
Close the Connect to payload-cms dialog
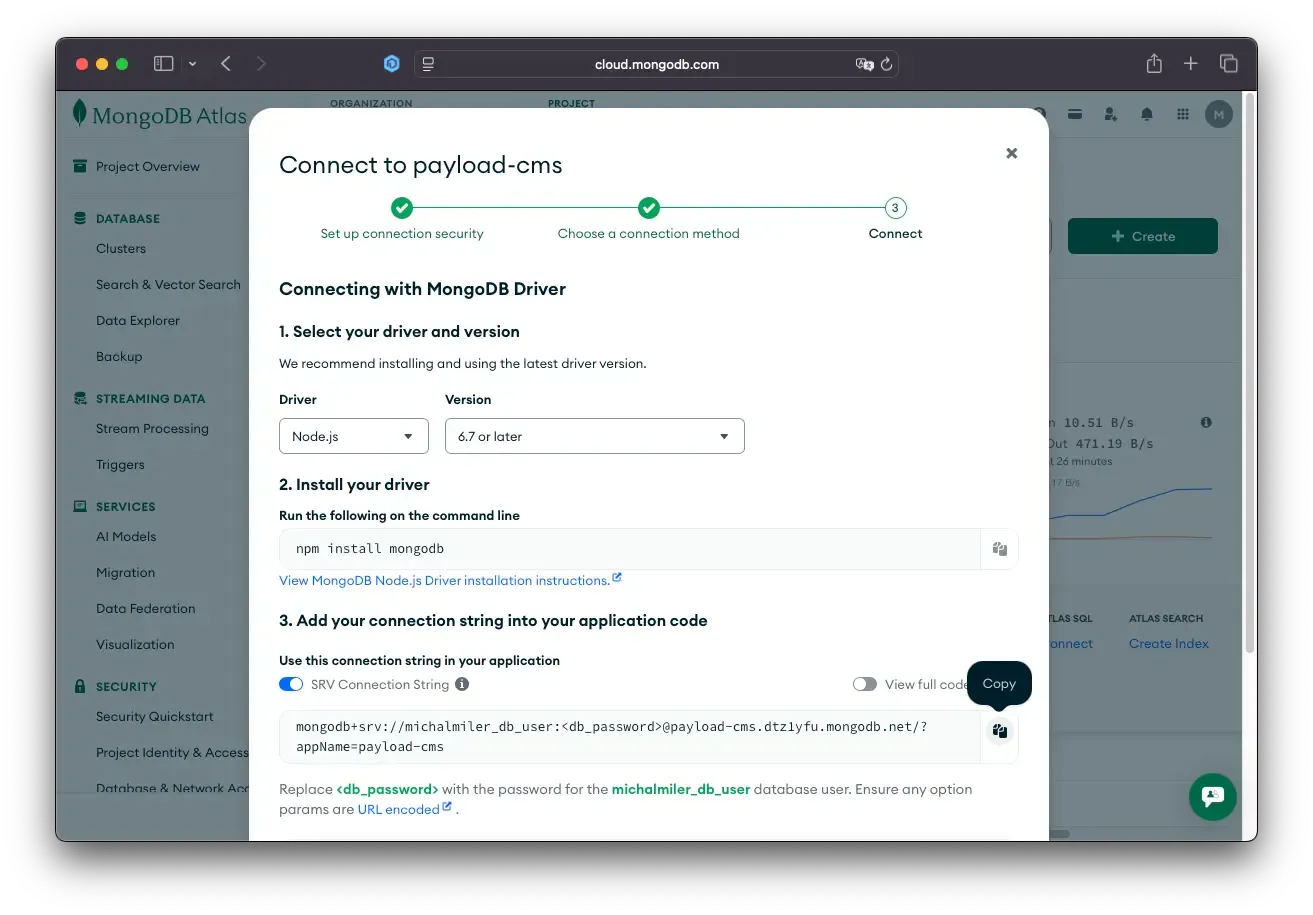pyautogui.click(x=1011, y=153)
